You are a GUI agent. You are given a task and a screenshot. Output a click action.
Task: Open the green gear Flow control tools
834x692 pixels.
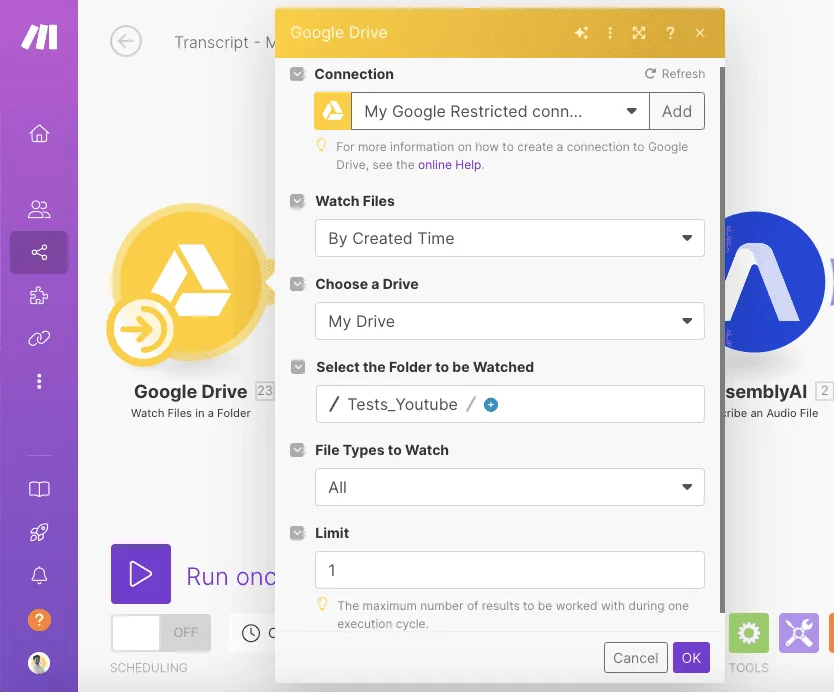(749, 633)
